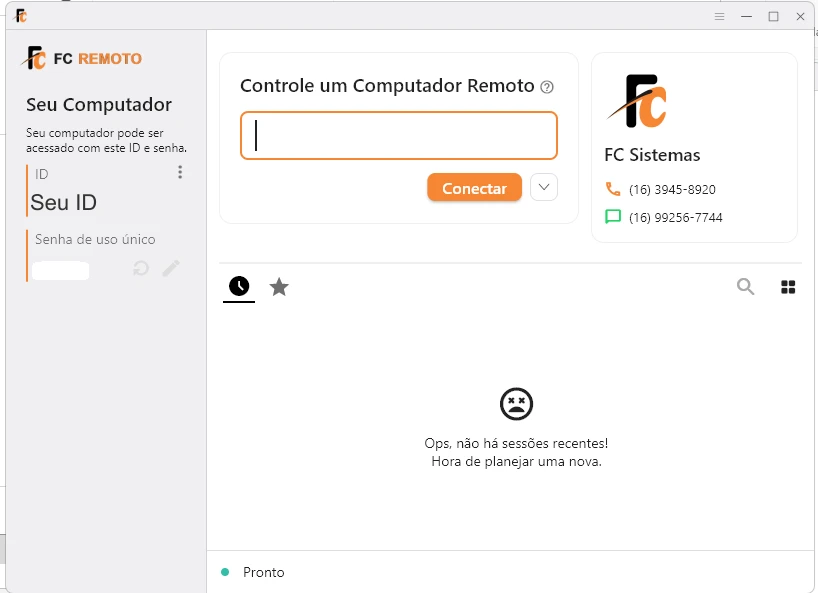Click the Conectar button
The width and height of the screenshot is (818, 593).
click(x=474, y=188)
